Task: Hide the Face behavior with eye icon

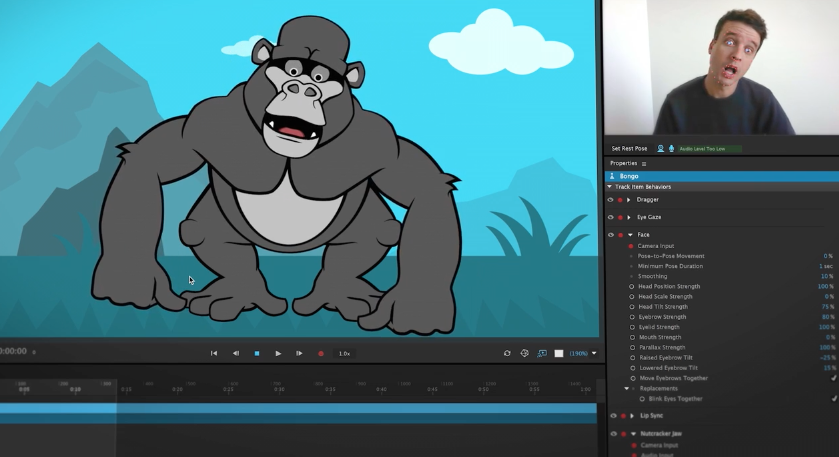Action: [611, 234]
